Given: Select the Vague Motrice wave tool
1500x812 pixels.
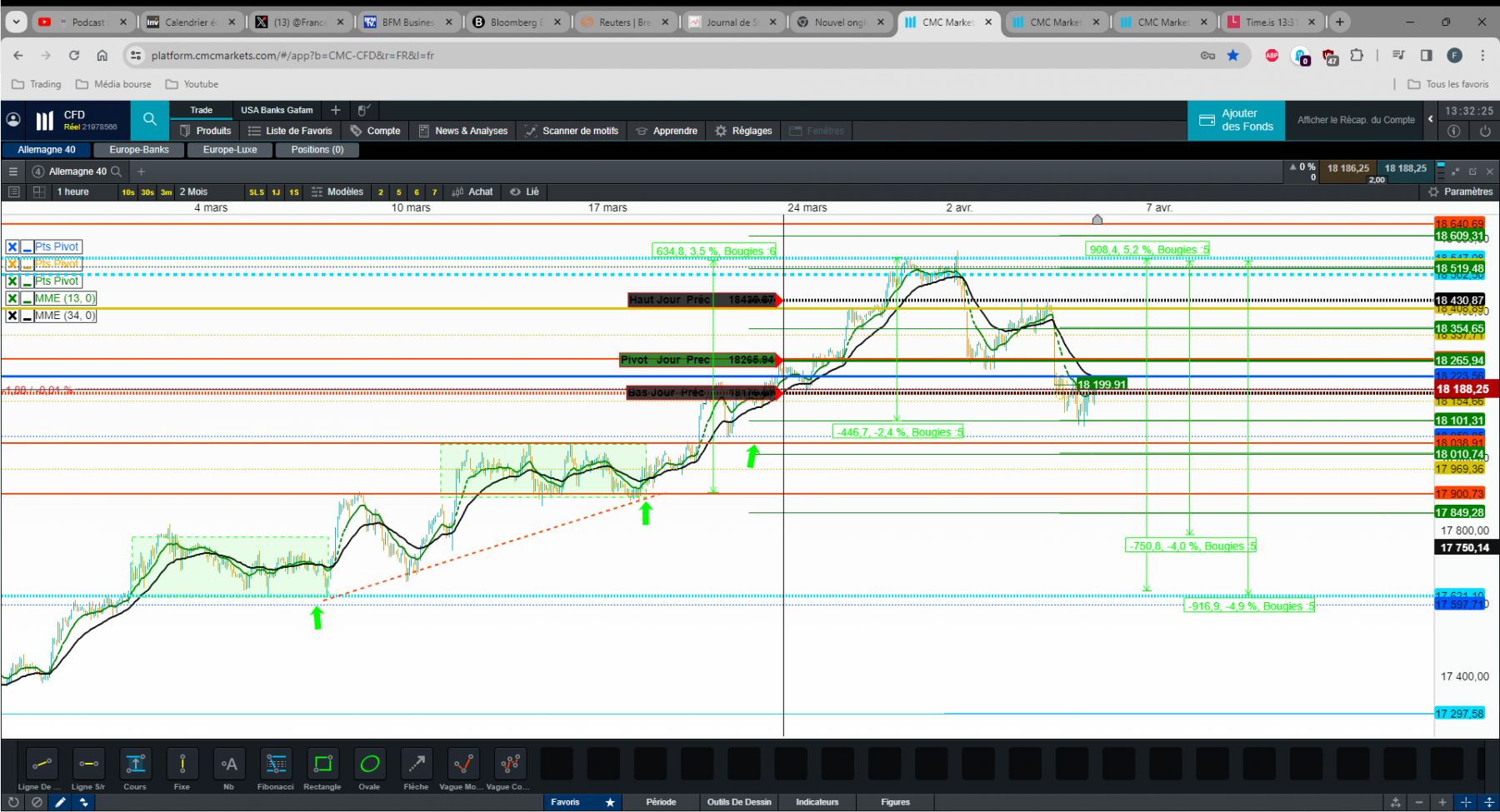Looking at the screenshot, I should click(463, 764).
